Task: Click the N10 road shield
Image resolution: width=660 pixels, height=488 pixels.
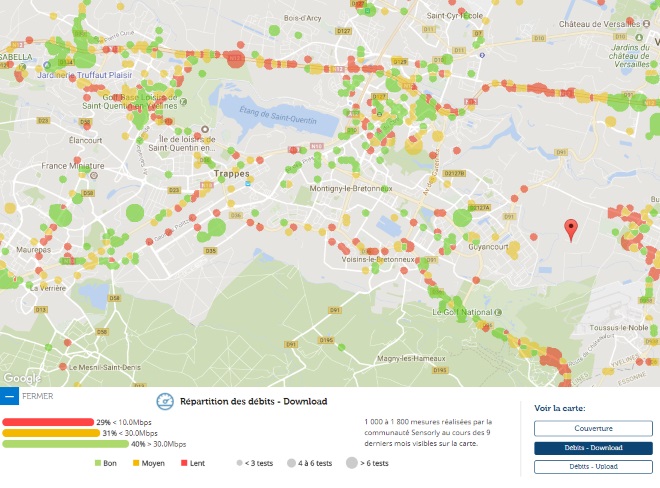Action: [316, 146]
